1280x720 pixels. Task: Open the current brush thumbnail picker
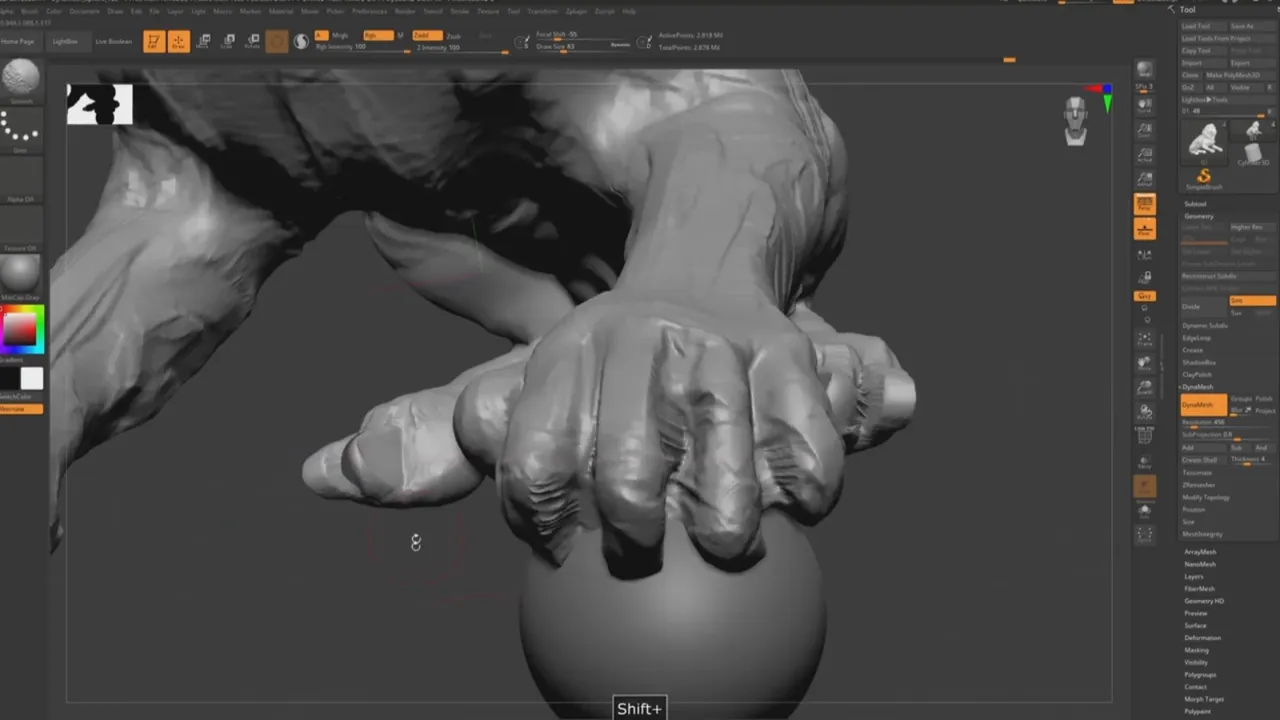(x=21, y=80)
